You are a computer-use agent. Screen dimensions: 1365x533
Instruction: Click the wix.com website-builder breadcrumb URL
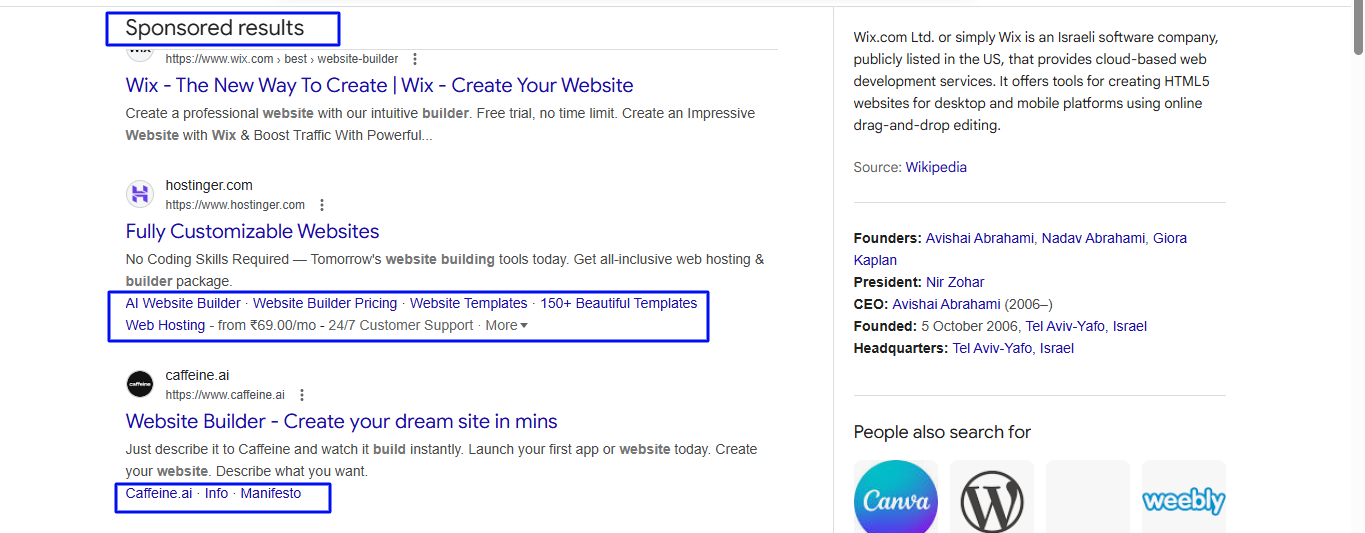tap(282, 59)
